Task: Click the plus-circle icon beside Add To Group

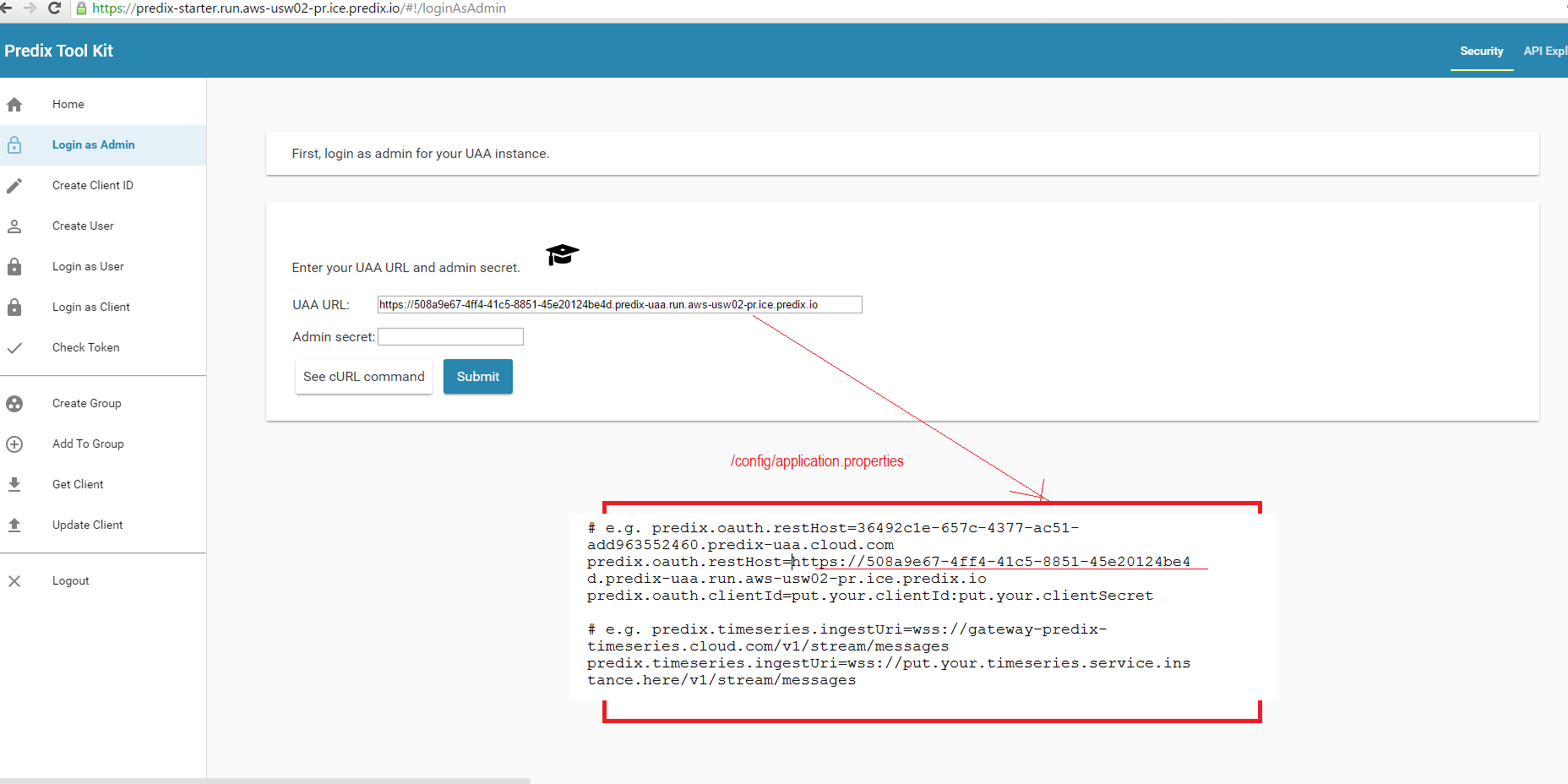Action: coord(14,444)
